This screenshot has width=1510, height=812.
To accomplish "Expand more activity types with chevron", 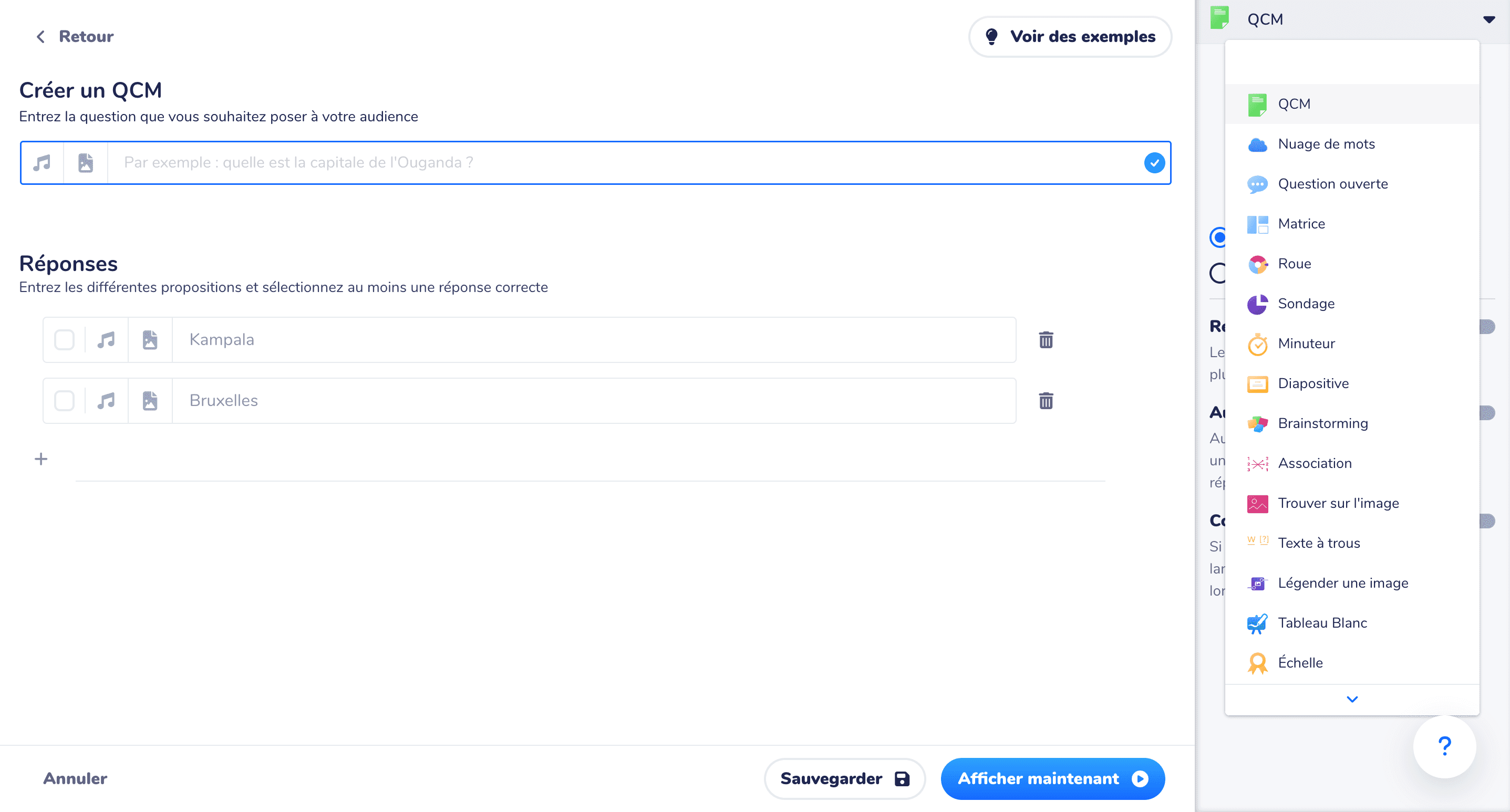I will coord(1352,698).
